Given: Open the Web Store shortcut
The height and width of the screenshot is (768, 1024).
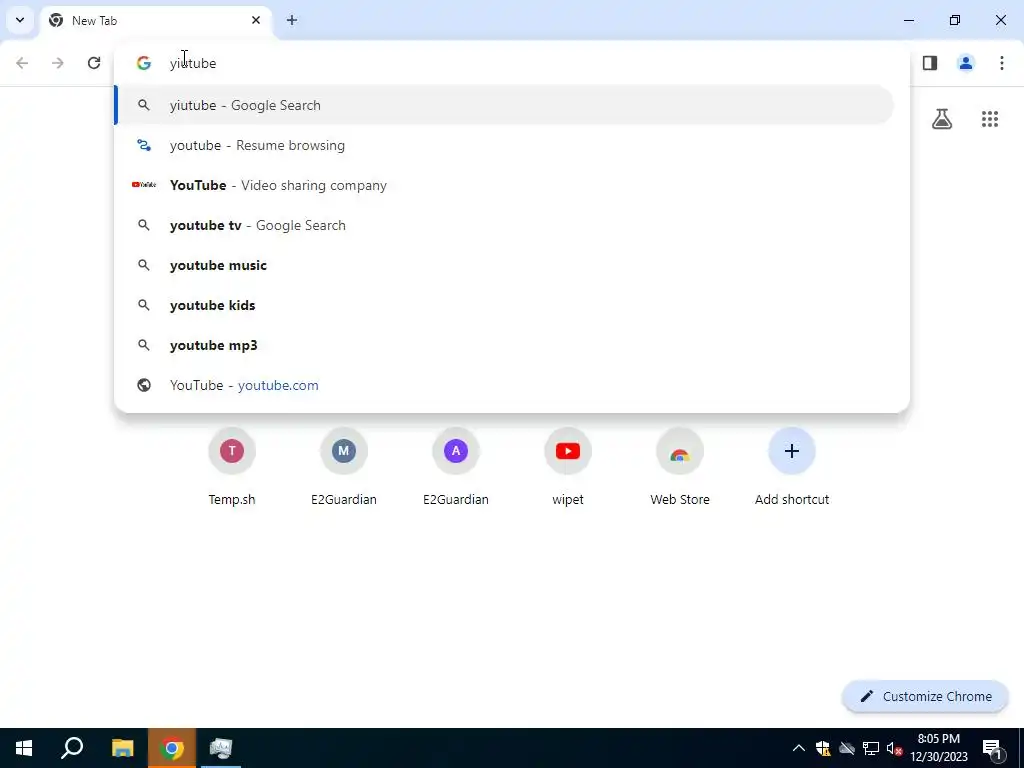Looking at the screenshot, I should 680,468.
